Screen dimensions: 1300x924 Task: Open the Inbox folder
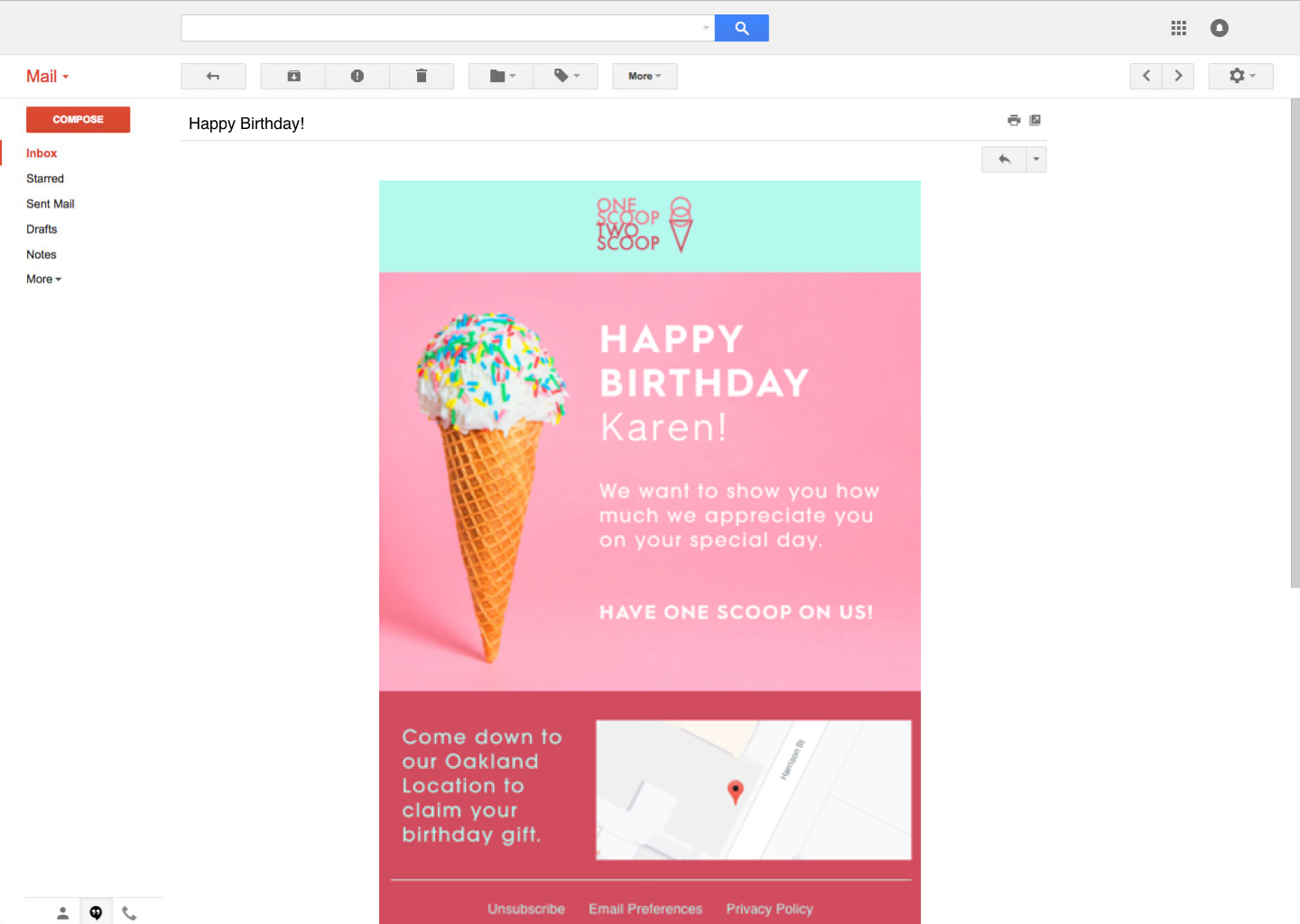(42, 153)
